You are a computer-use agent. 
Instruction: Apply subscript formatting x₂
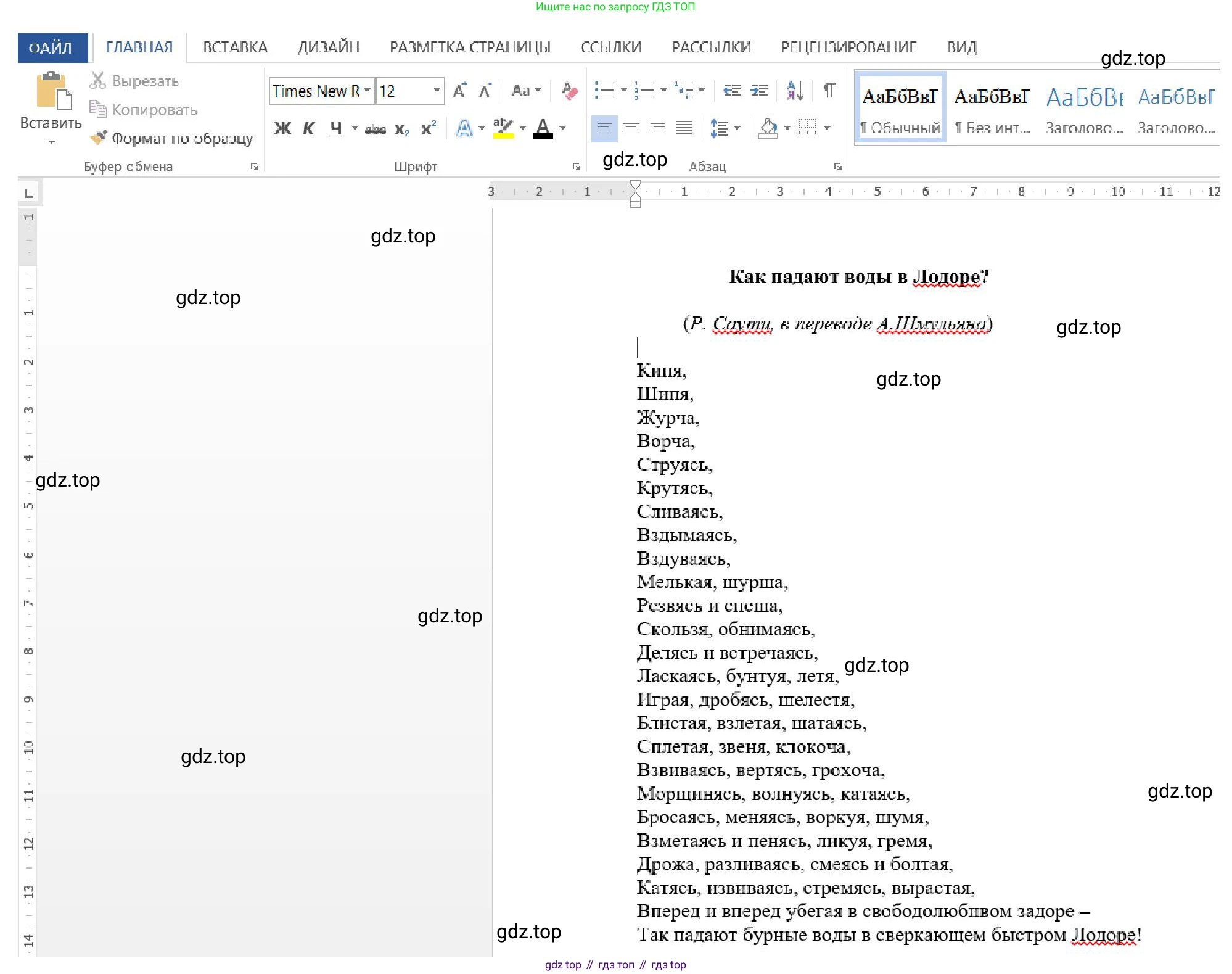tap(402, 129)
